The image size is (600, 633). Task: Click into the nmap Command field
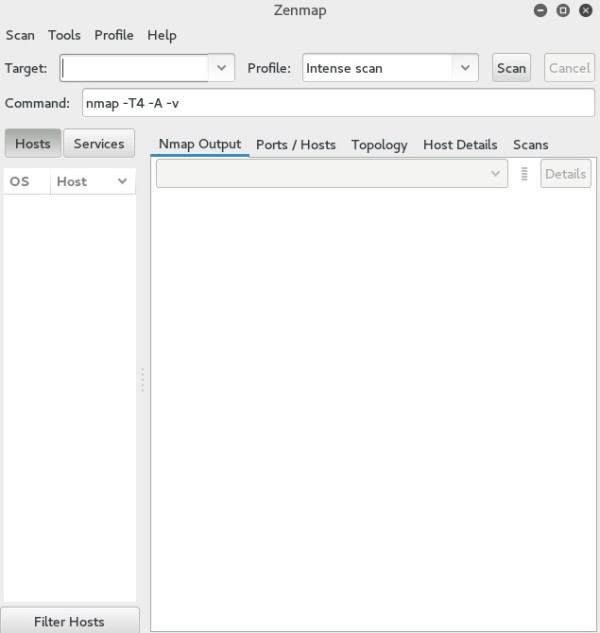[x=338, y=103]
